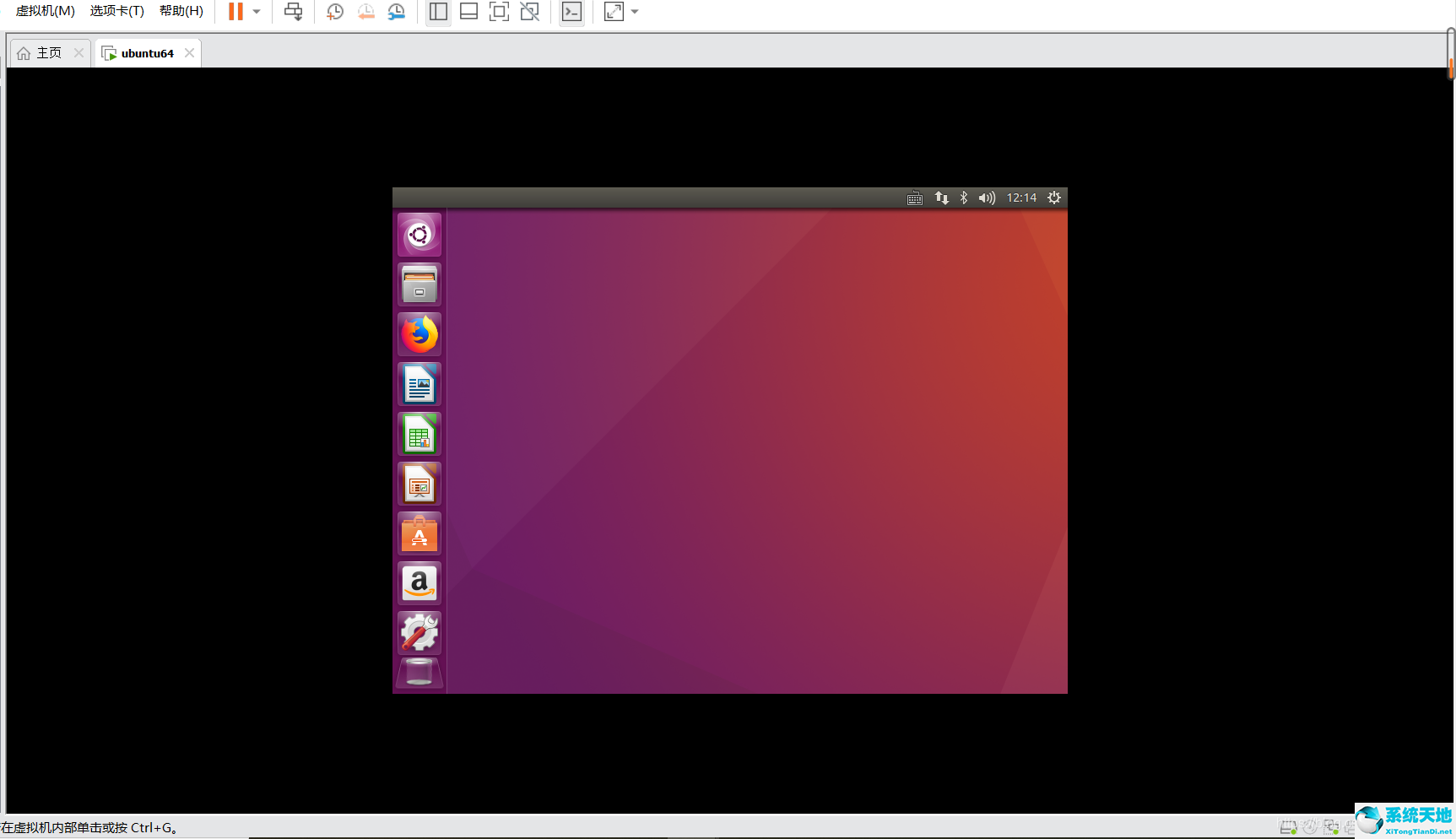Screen dimensions: 1456x839
Task: Open the snapshot manager
Action: (396, 12)
